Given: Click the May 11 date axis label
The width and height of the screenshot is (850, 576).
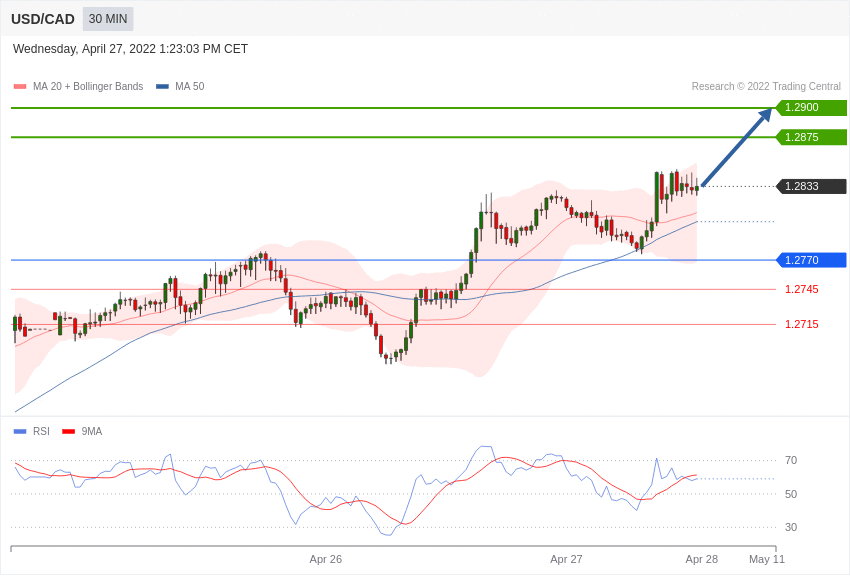Looking at the screenshot, I should (767, 559).
